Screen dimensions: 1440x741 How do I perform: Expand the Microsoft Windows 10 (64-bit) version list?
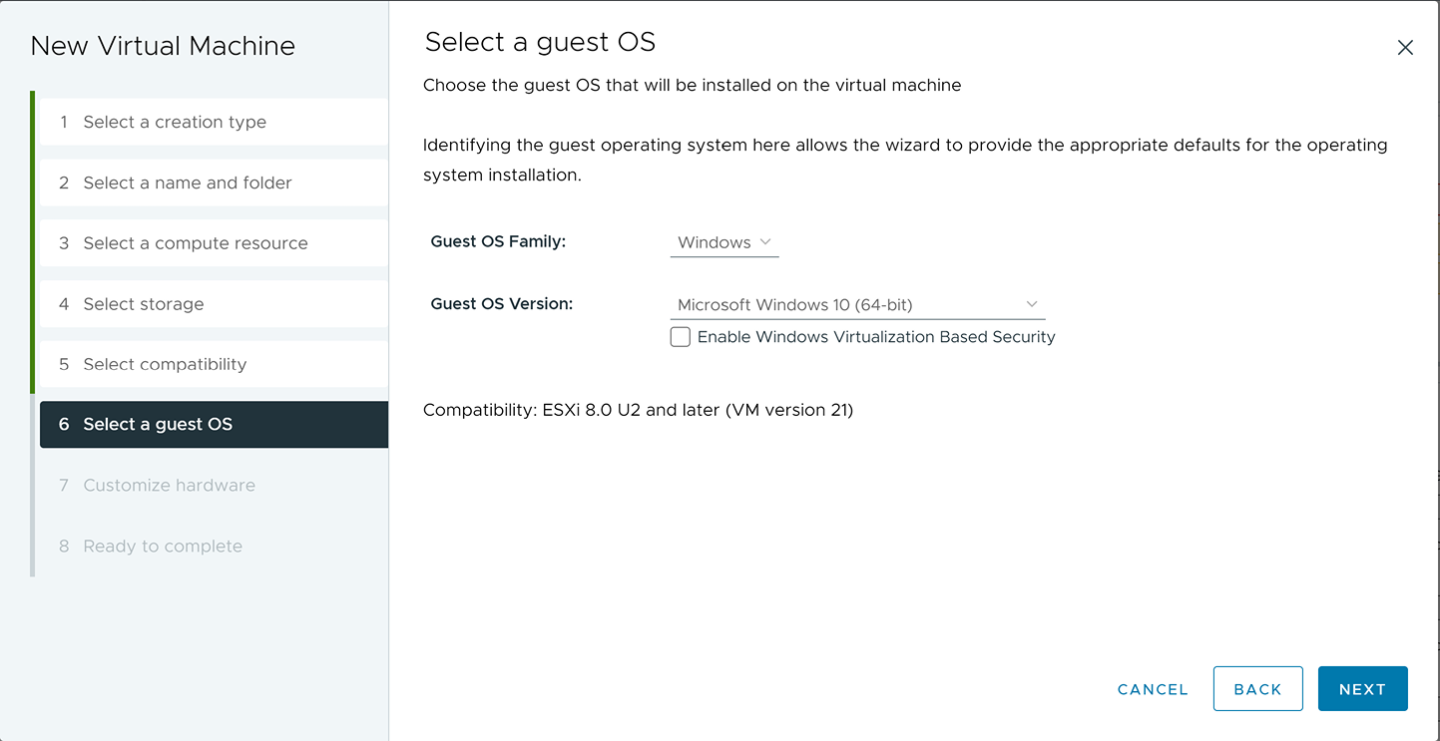(x=856, y=304)
